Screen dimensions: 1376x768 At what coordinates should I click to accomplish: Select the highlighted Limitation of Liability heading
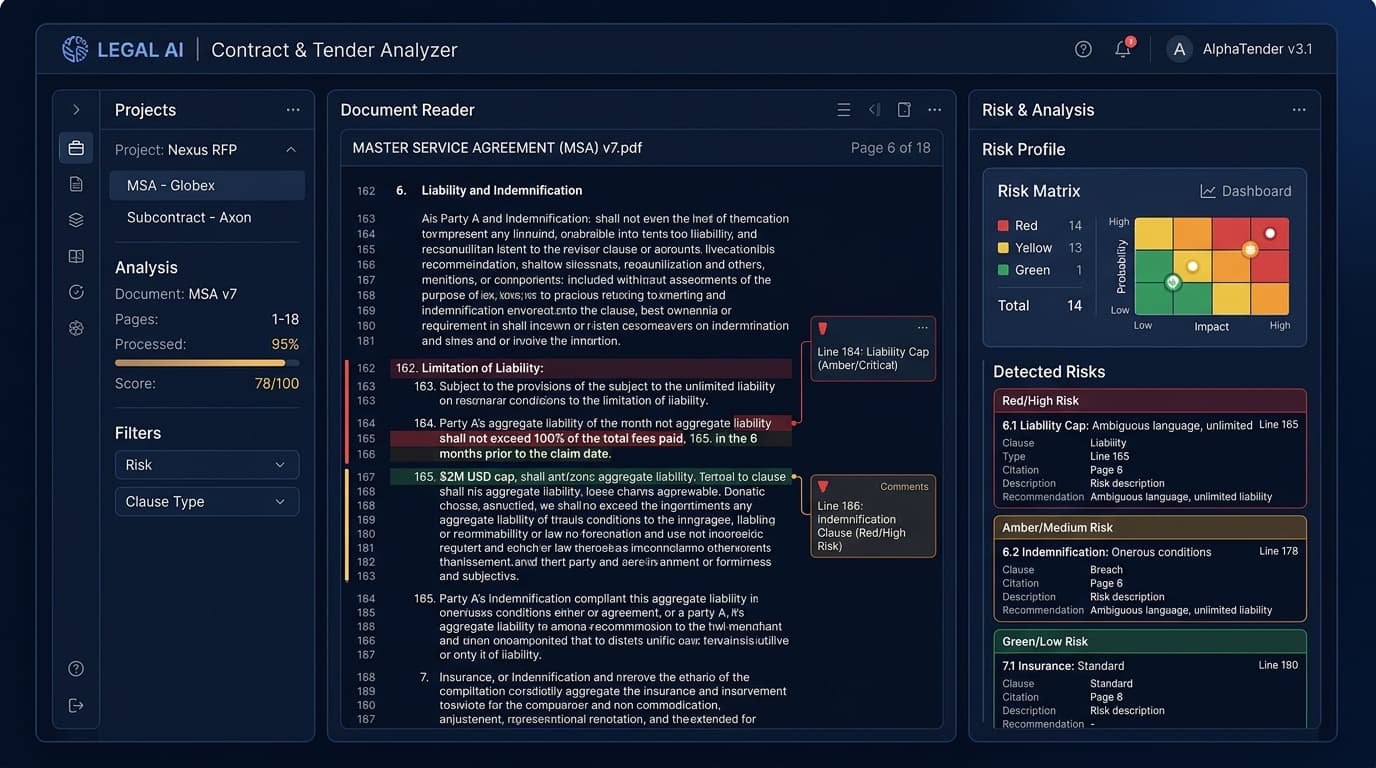[x=592, y=368]
